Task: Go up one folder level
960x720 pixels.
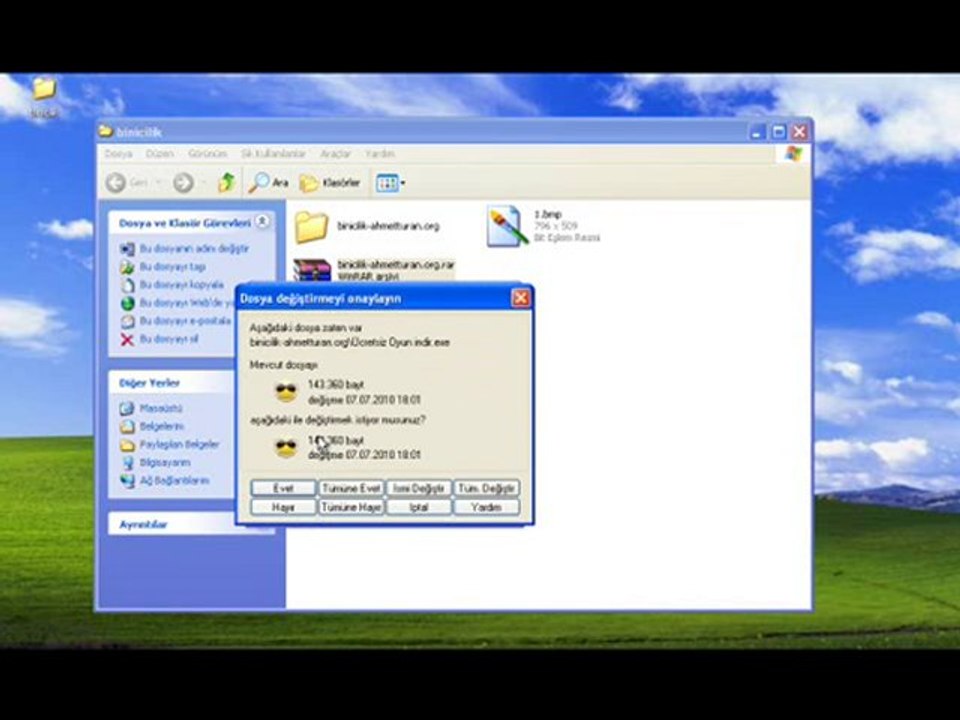Action: [227, 182]
